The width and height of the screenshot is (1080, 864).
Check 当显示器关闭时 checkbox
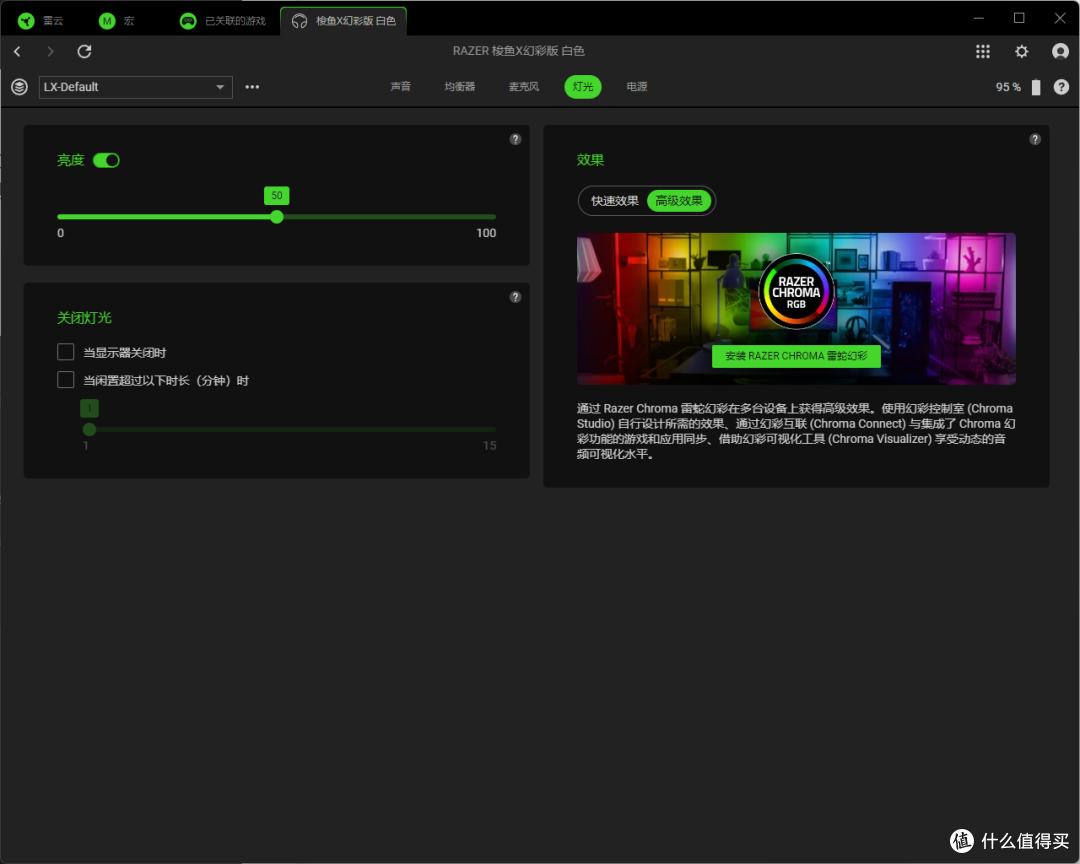click(x=65, y=352)
